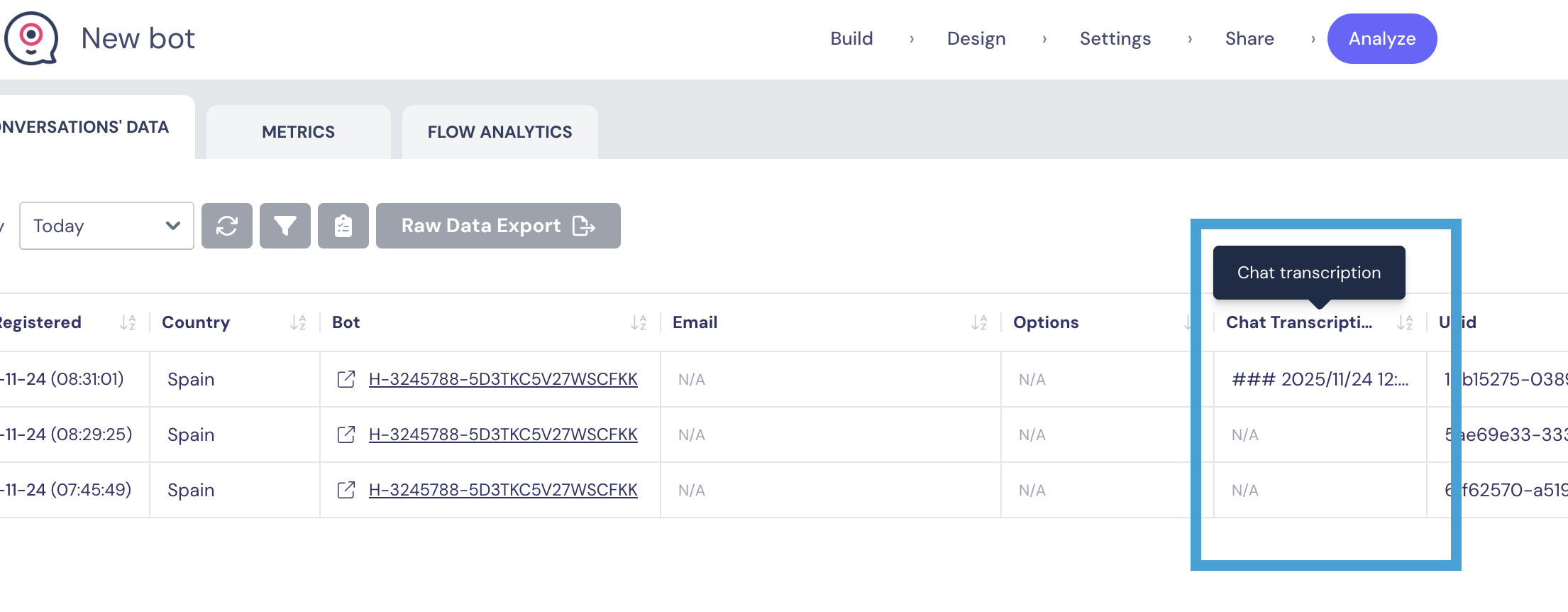Switch to the Metrics tab
Screen dimensions: 1568x612
coord(298,132)
